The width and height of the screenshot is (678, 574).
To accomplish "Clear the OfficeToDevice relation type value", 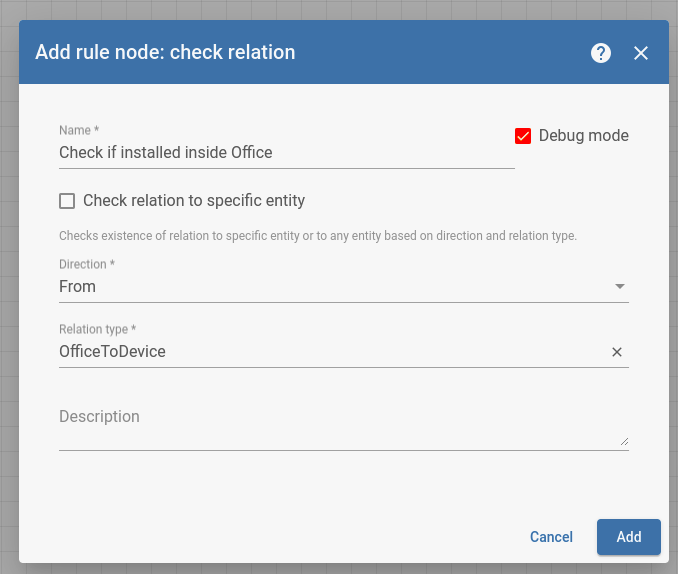I will coord(617,352).
